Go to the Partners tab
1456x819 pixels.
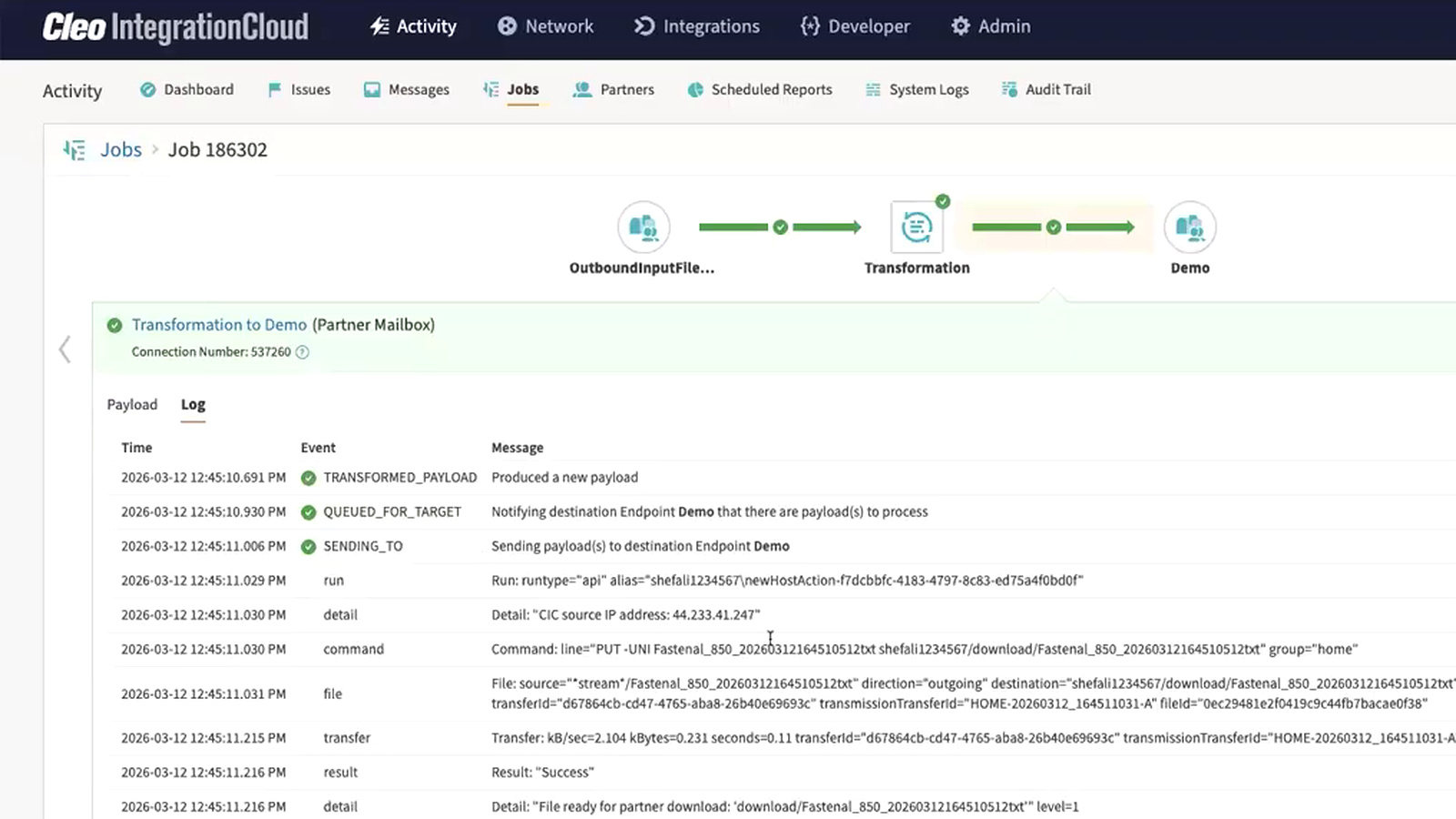[x=613, y=89]
